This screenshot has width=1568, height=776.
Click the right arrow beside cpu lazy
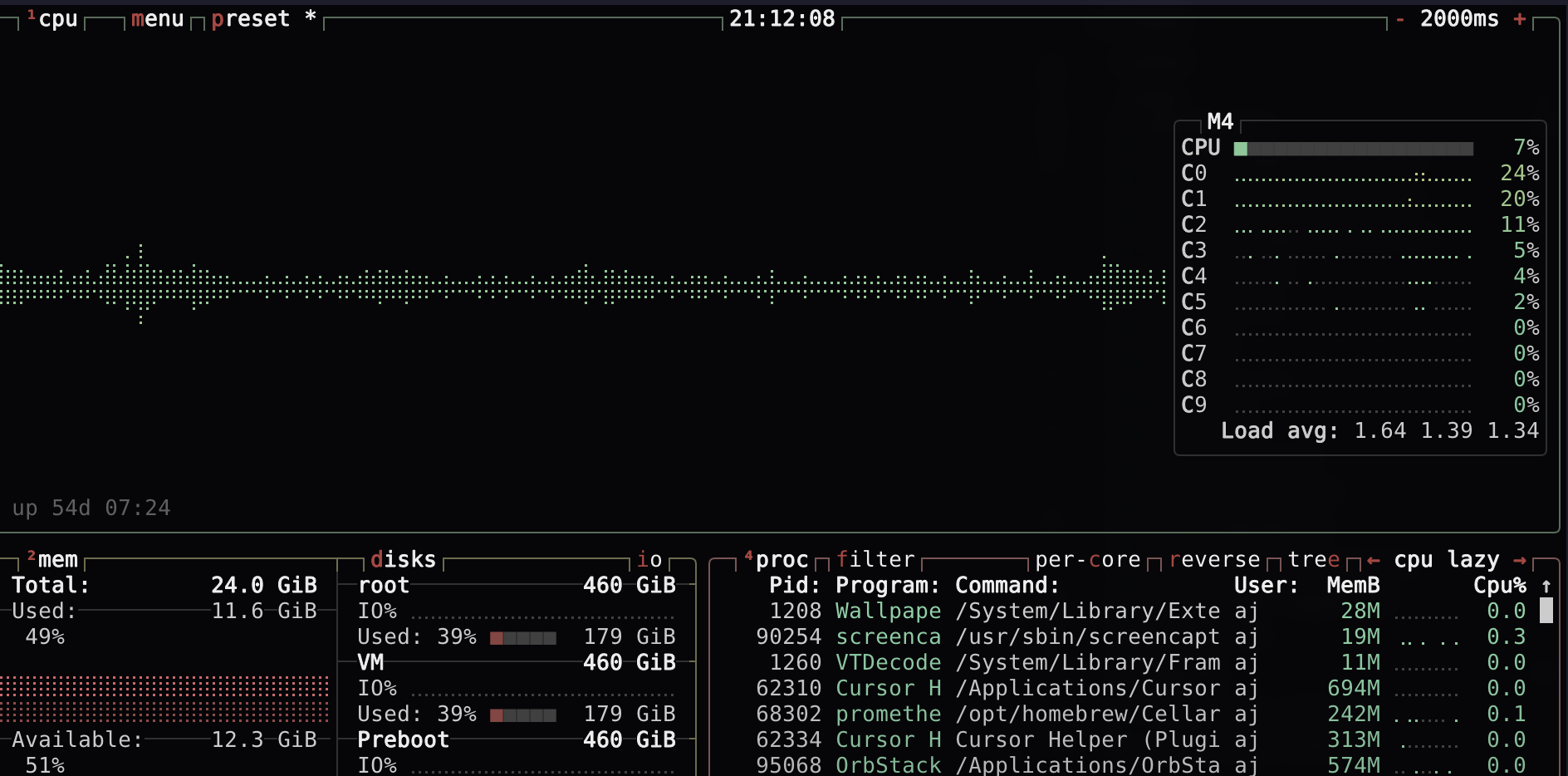coord(1519,559)
